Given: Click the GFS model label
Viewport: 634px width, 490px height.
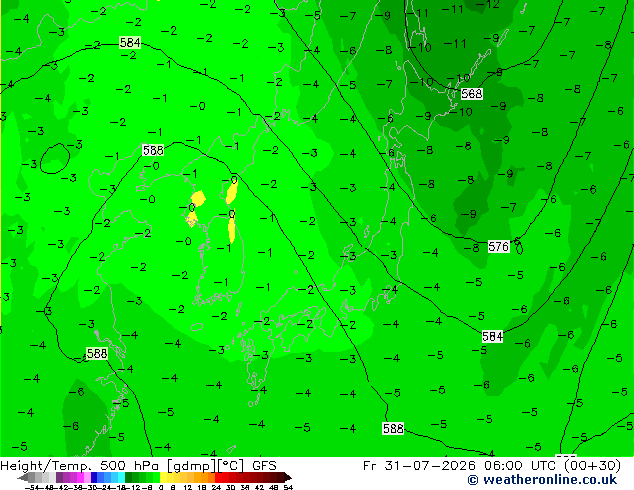Looking at the screenshot, I should [x=264, y=466].
